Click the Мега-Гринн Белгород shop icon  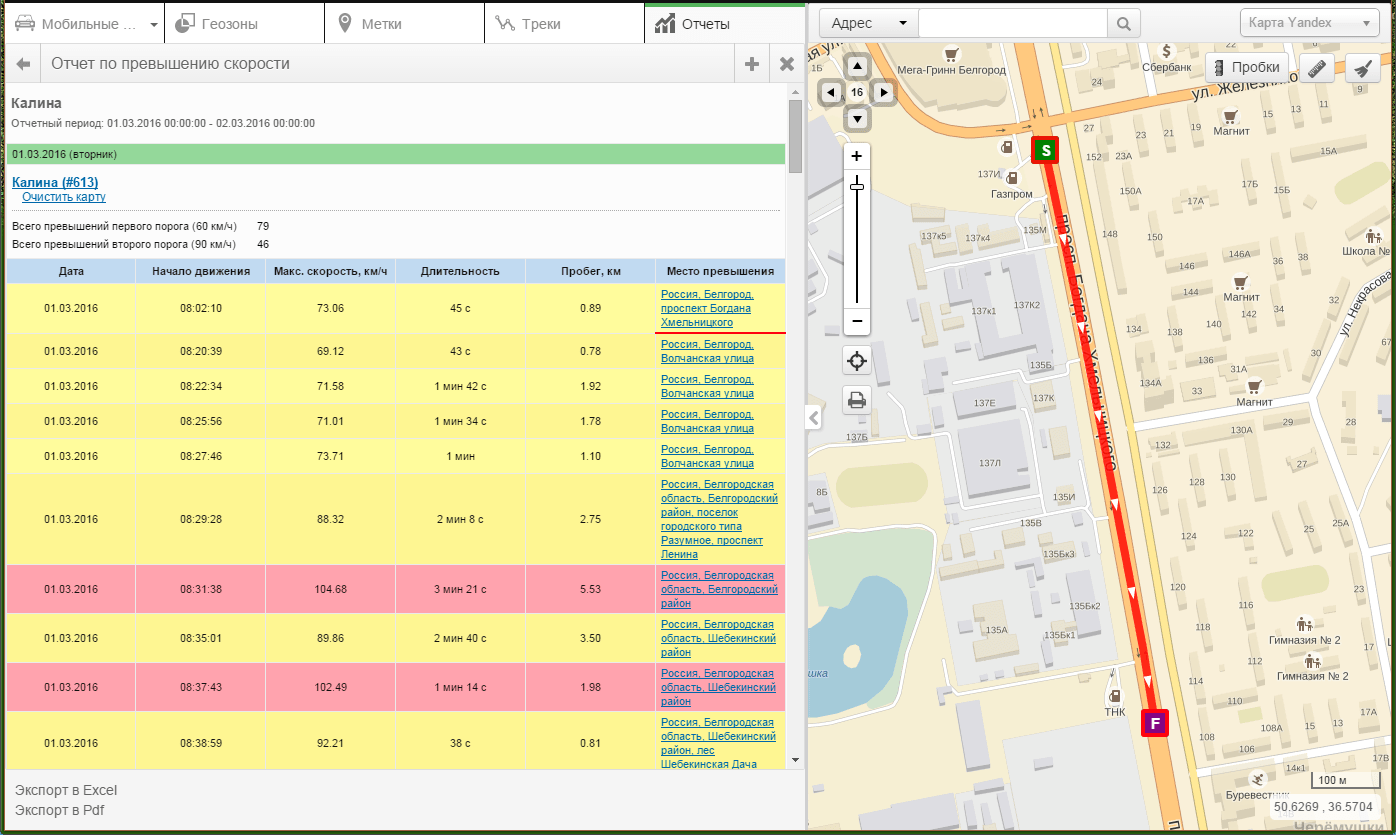pos(951,54)
